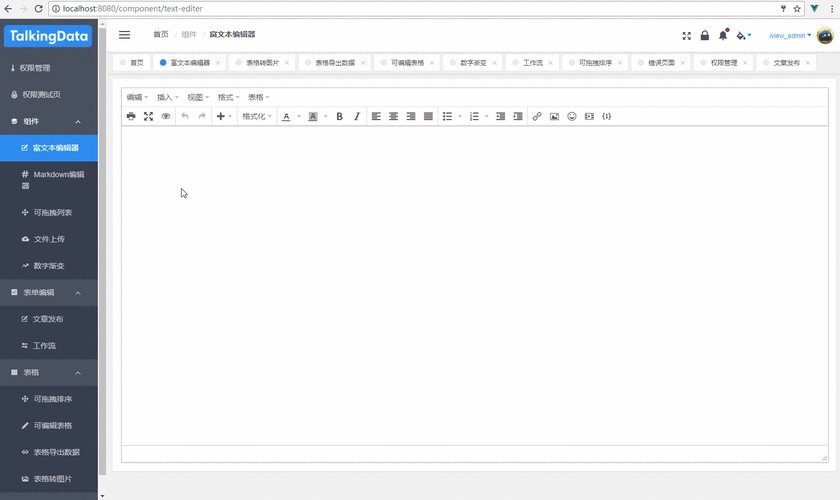
Task: Click 首页 breadcrumb link
Action: pyautogui.click(x=161, y=34)
